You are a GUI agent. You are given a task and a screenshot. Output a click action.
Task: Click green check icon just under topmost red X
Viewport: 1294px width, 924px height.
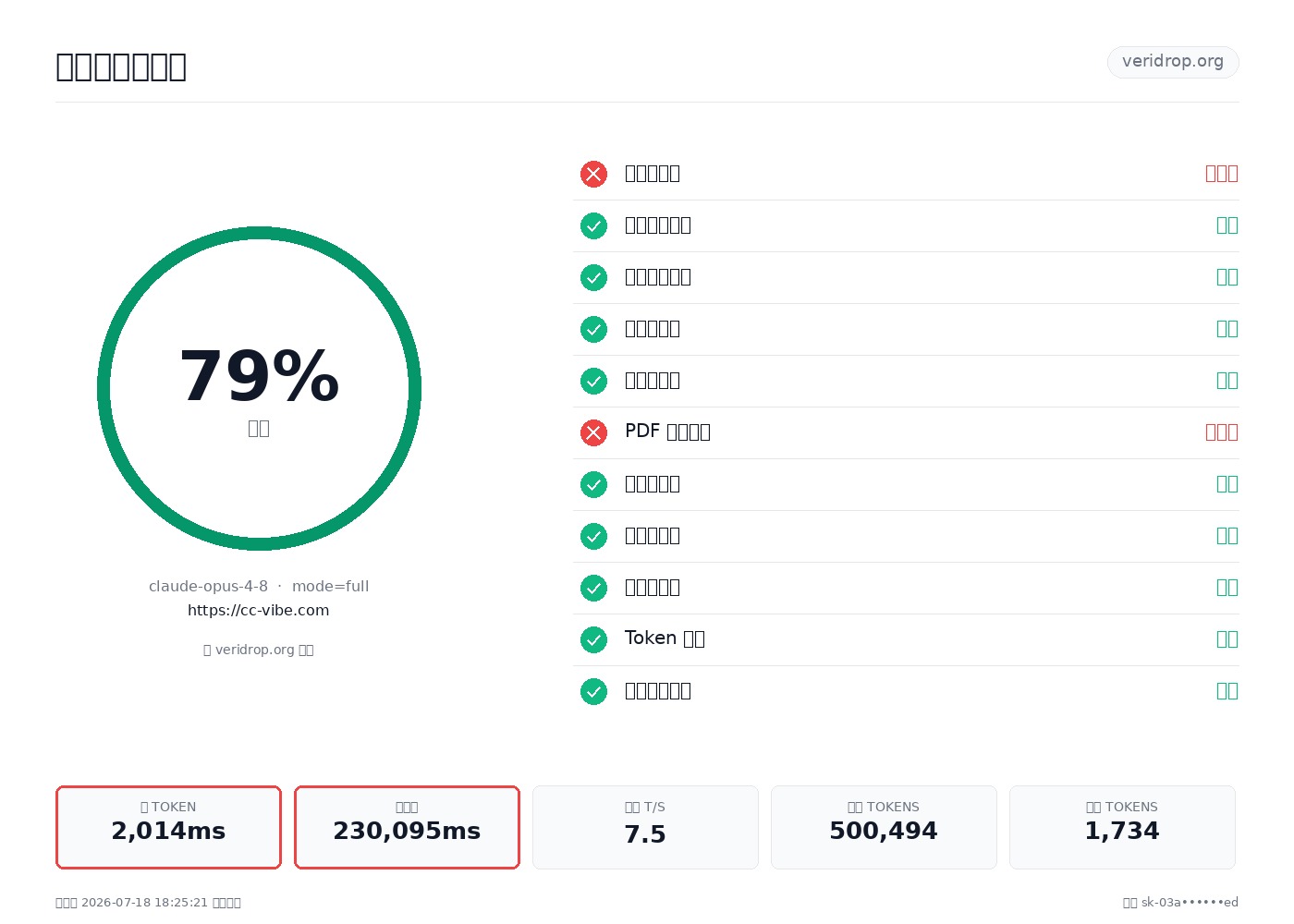pyautogui.click(x=593, y=225)
